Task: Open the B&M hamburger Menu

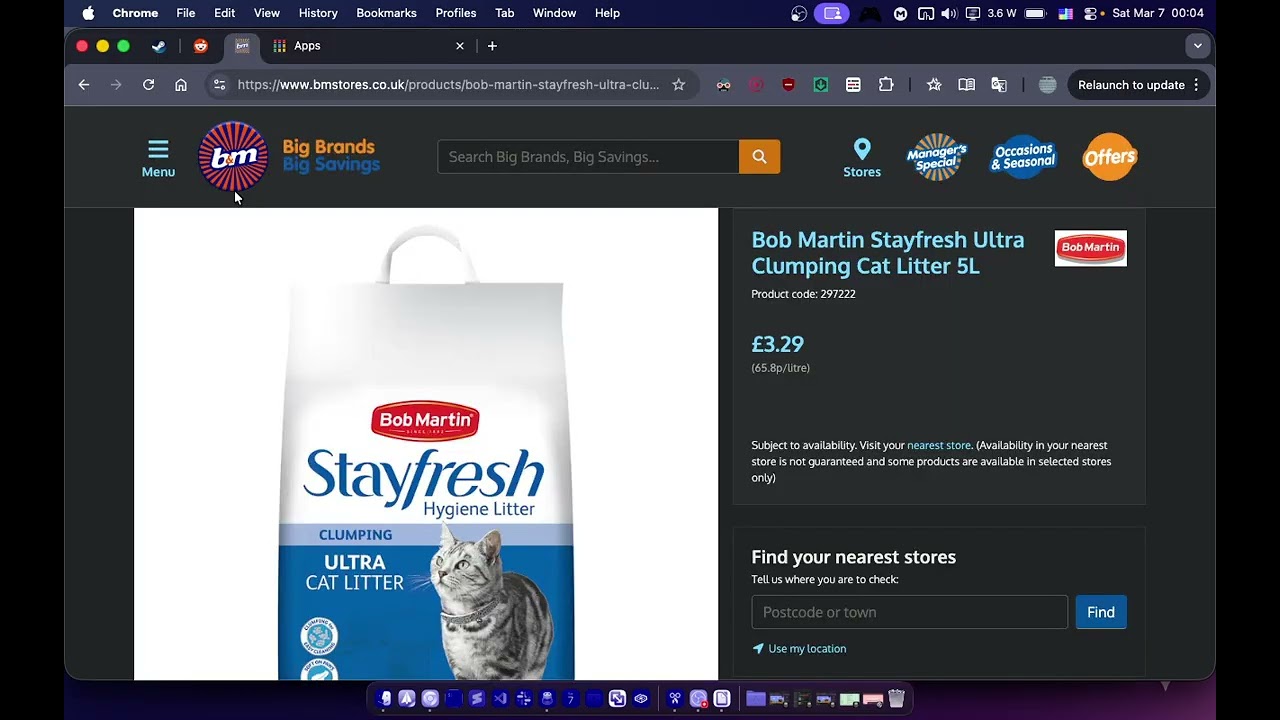Action: tap(158, 158)
